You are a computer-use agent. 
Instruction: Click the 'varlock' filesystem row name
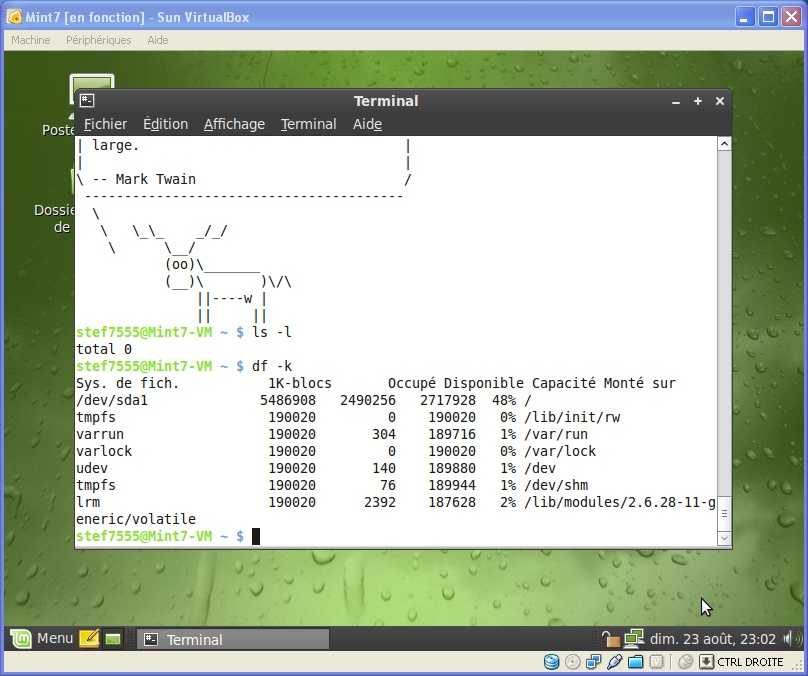[104, 451]
